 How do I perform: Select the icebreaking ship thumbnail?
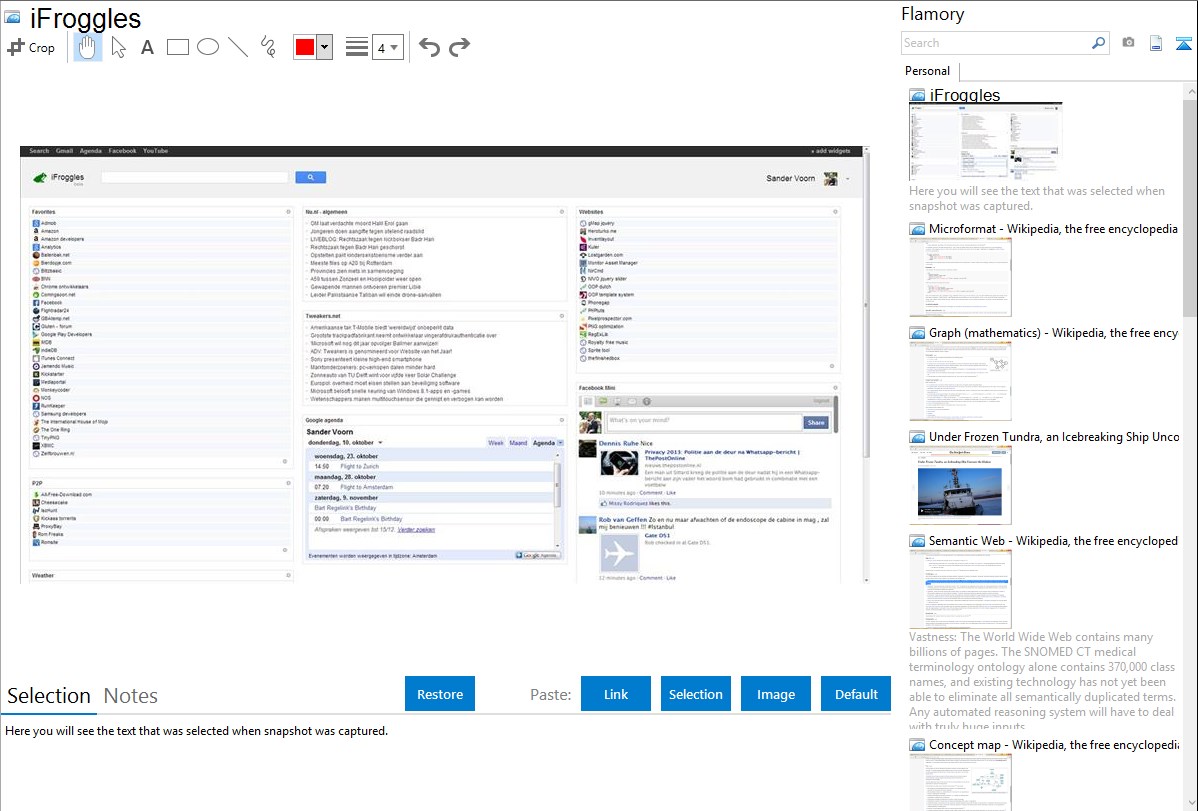click(x=960, y=485)
